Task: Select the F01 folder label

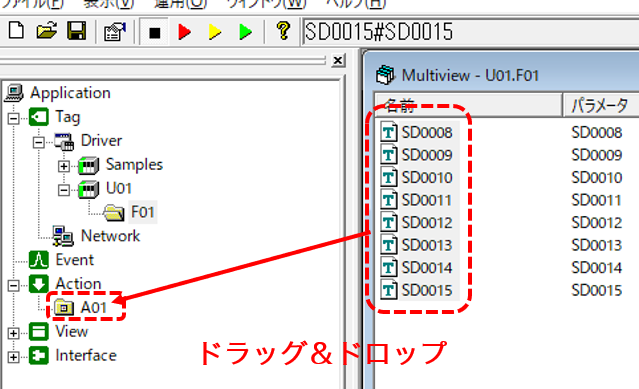Action: (x=143, y=212)
